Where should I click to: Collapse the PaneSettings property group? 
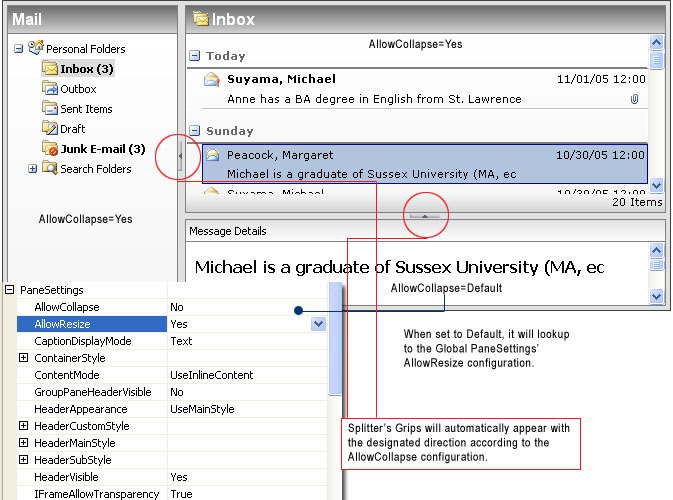pos(9,290)
